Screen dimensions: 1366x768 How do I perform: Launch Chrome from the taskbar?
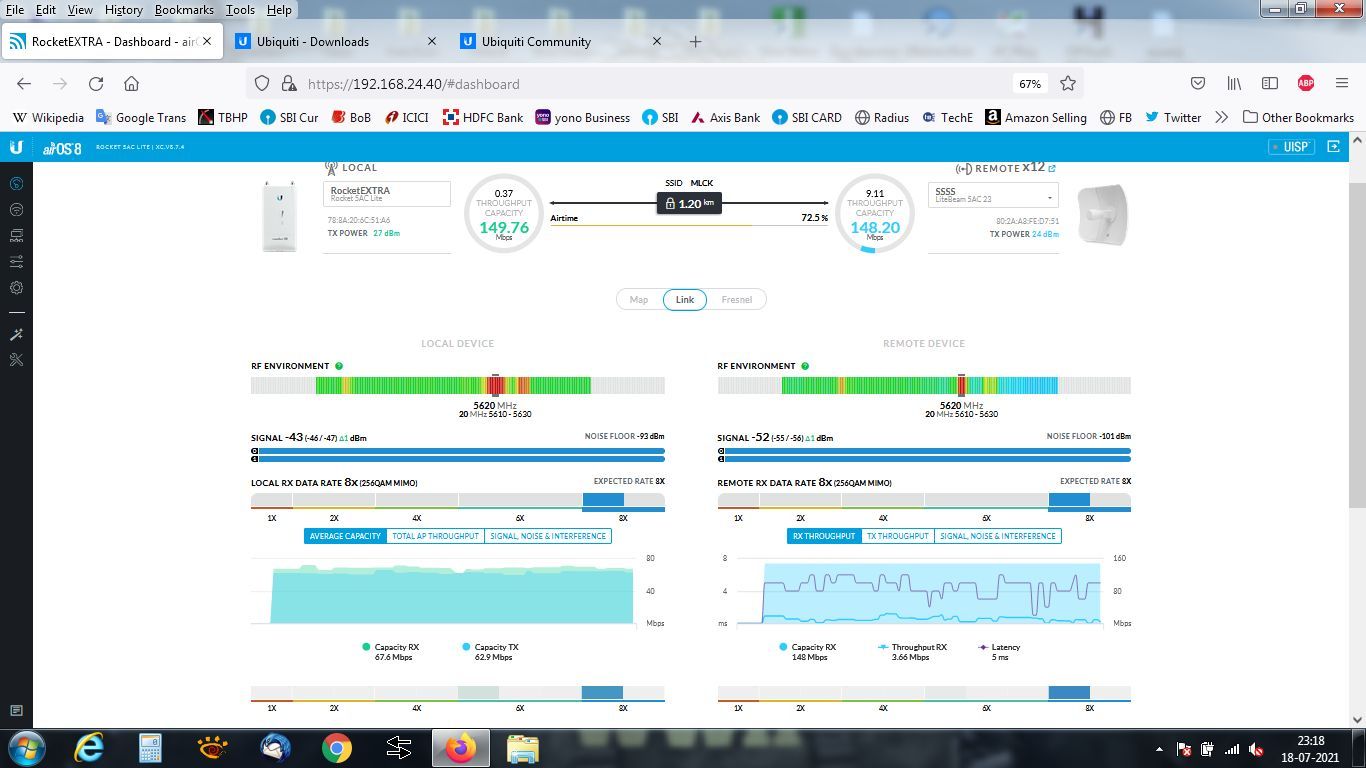(337, 748)
